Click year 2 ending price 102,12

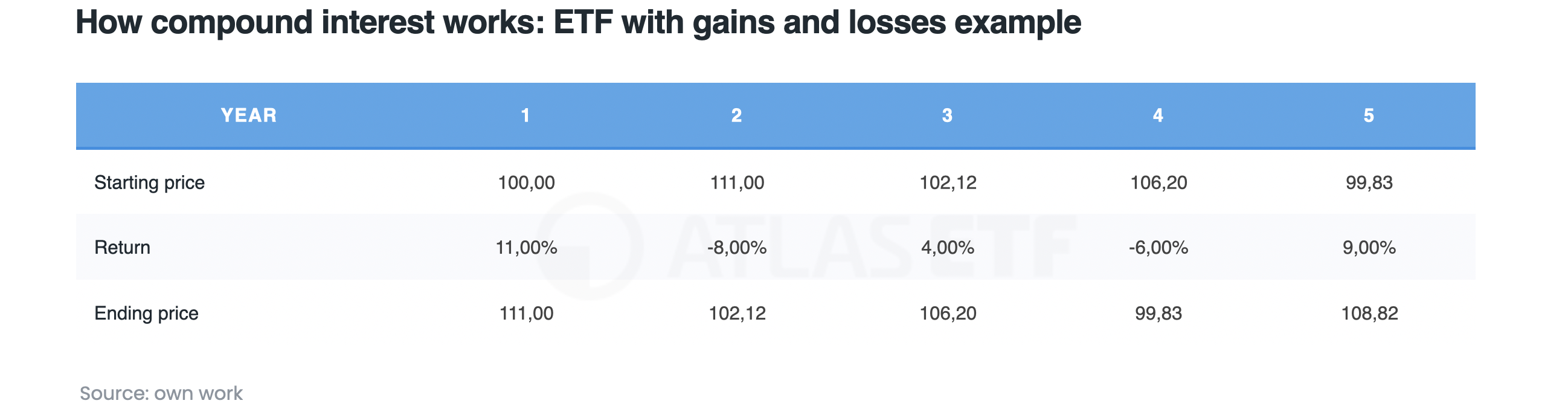coord(736,313)
